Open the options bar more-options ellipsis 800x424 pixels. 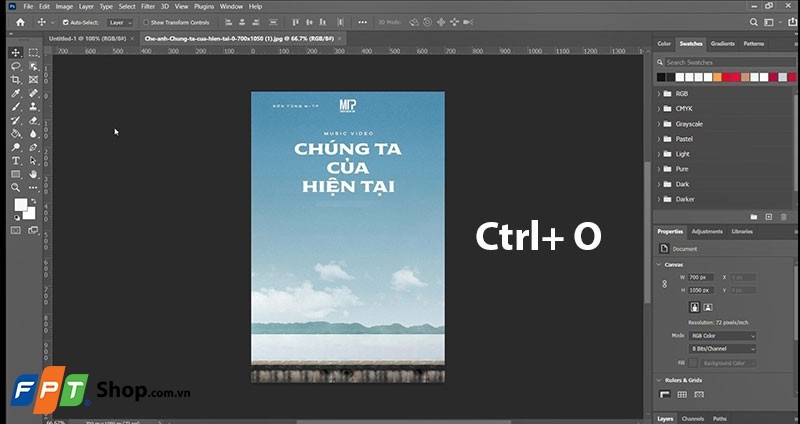click(362, 22)
